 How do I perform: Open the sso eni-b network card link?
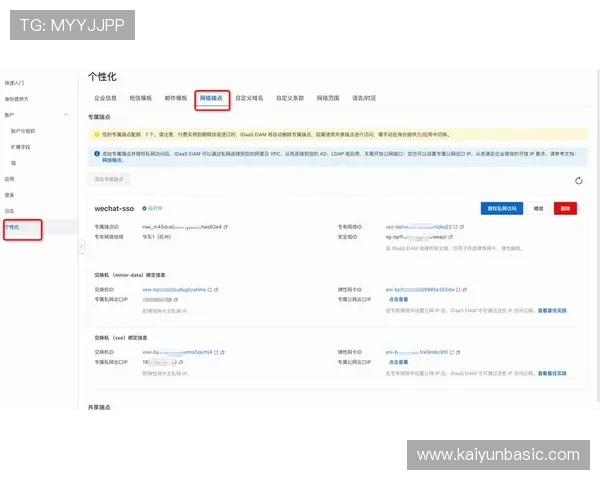(417, 352)
